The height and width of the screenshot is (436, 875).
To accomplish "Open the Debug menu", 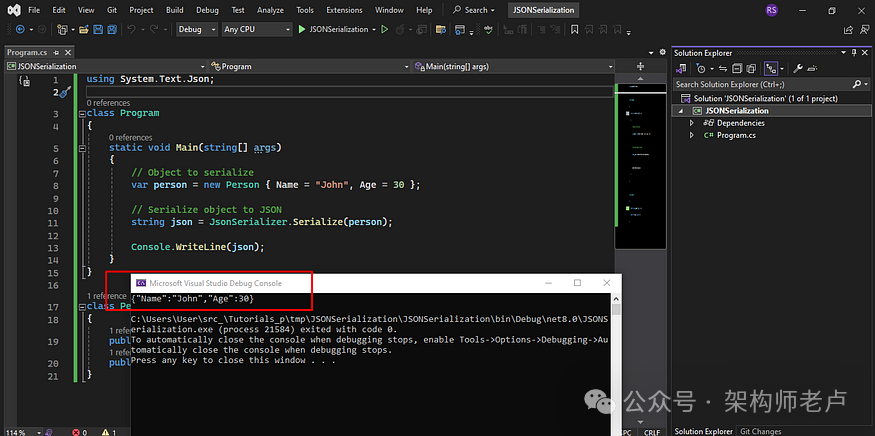I will (207, 10).
